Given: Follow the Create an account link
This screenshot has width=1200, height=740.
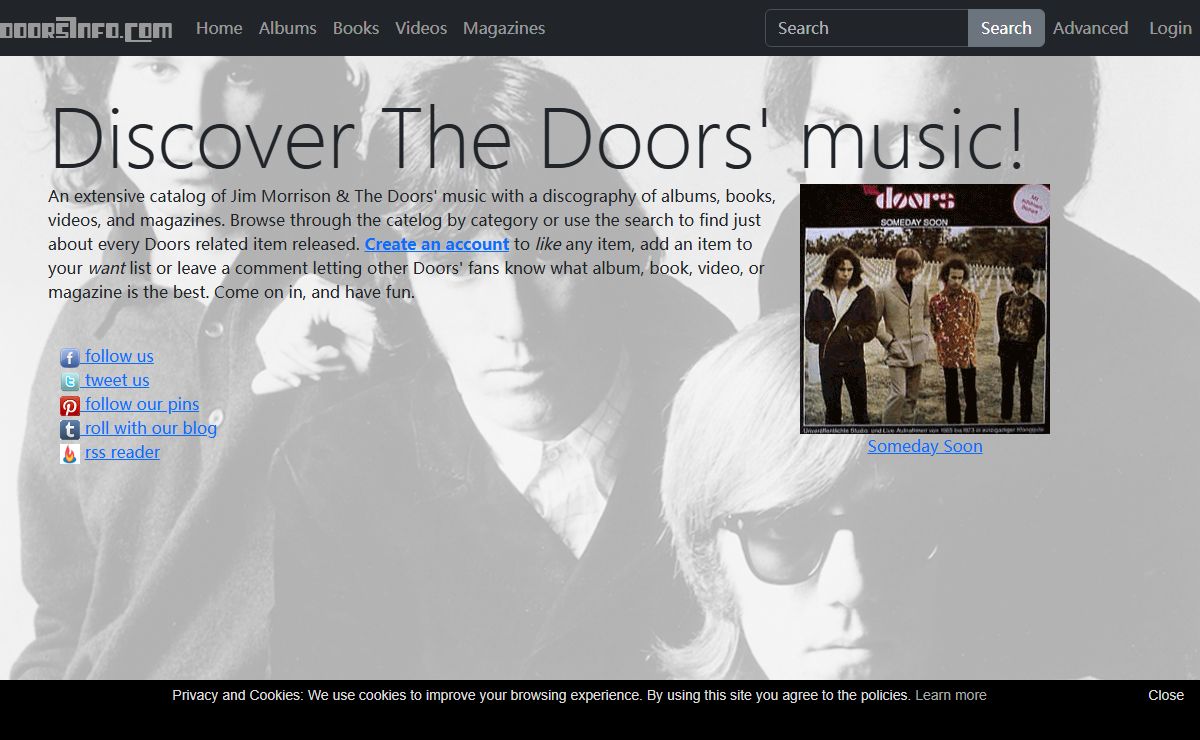Looking at the screenshot, I should click(437, 244).
